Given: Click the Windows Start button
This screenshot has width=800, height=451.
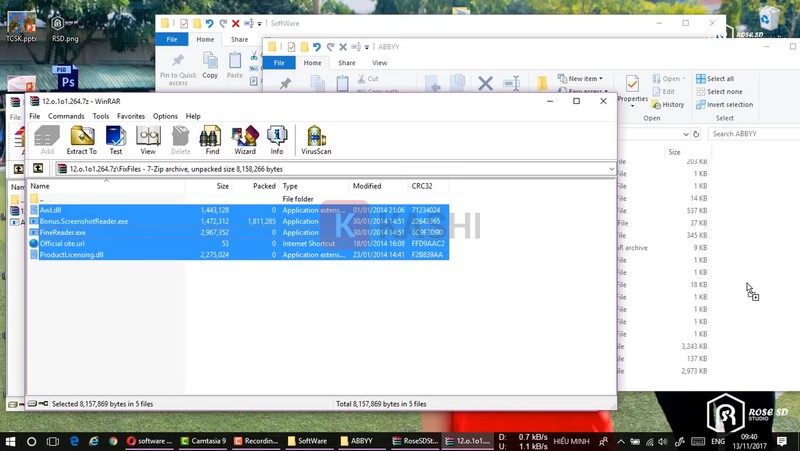Looking at the screenshot, I should (10, 441).
